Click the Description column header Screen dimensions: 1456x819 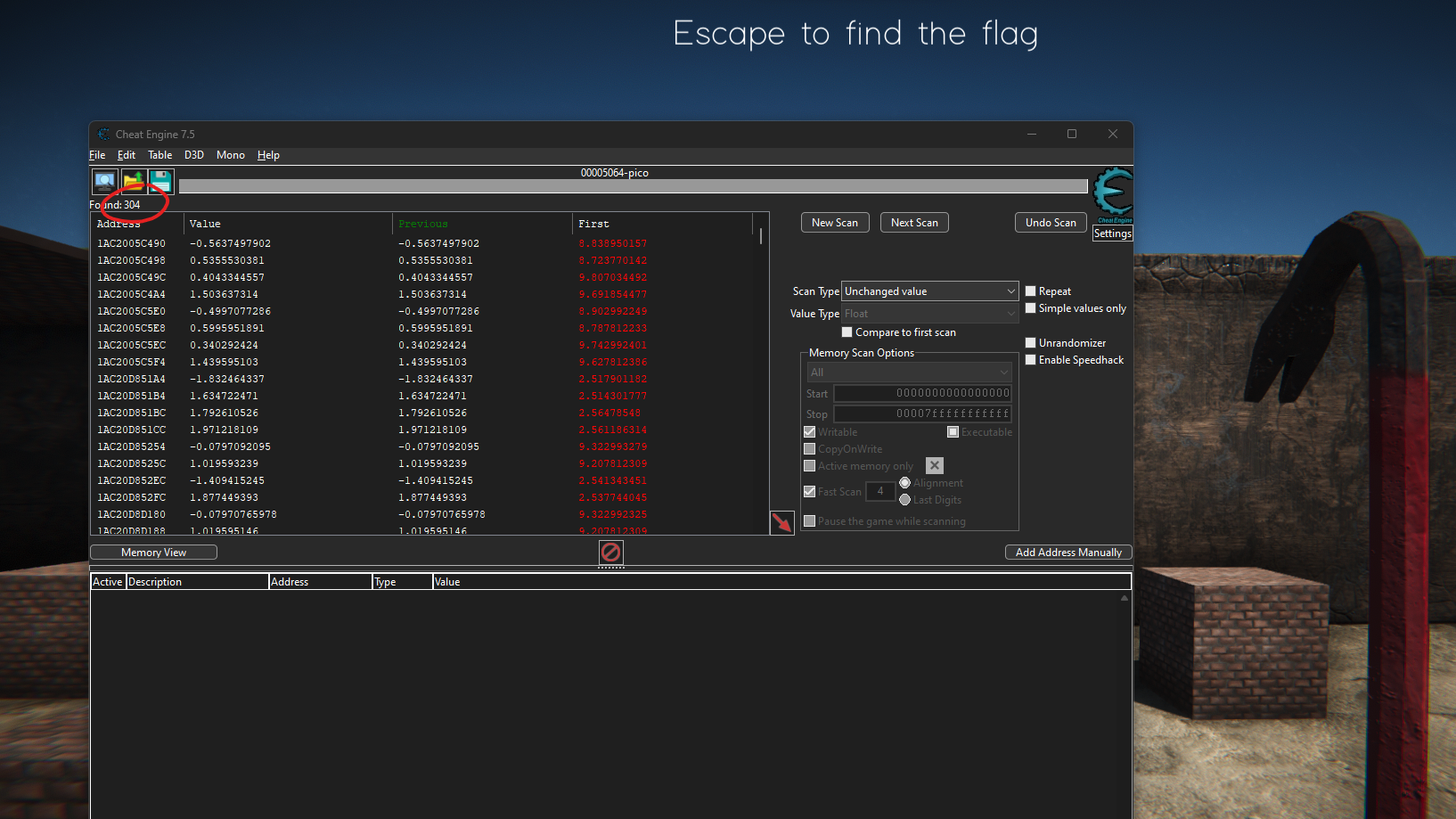(197, 582)
